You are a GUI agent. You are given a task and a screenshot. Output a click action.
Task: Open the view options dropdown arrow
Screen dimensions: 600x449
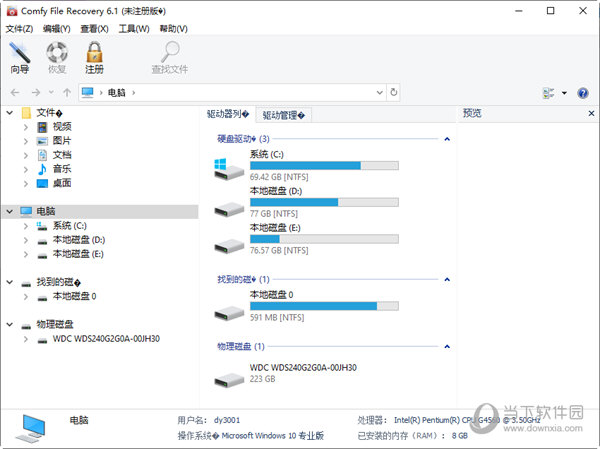[564, 93]
